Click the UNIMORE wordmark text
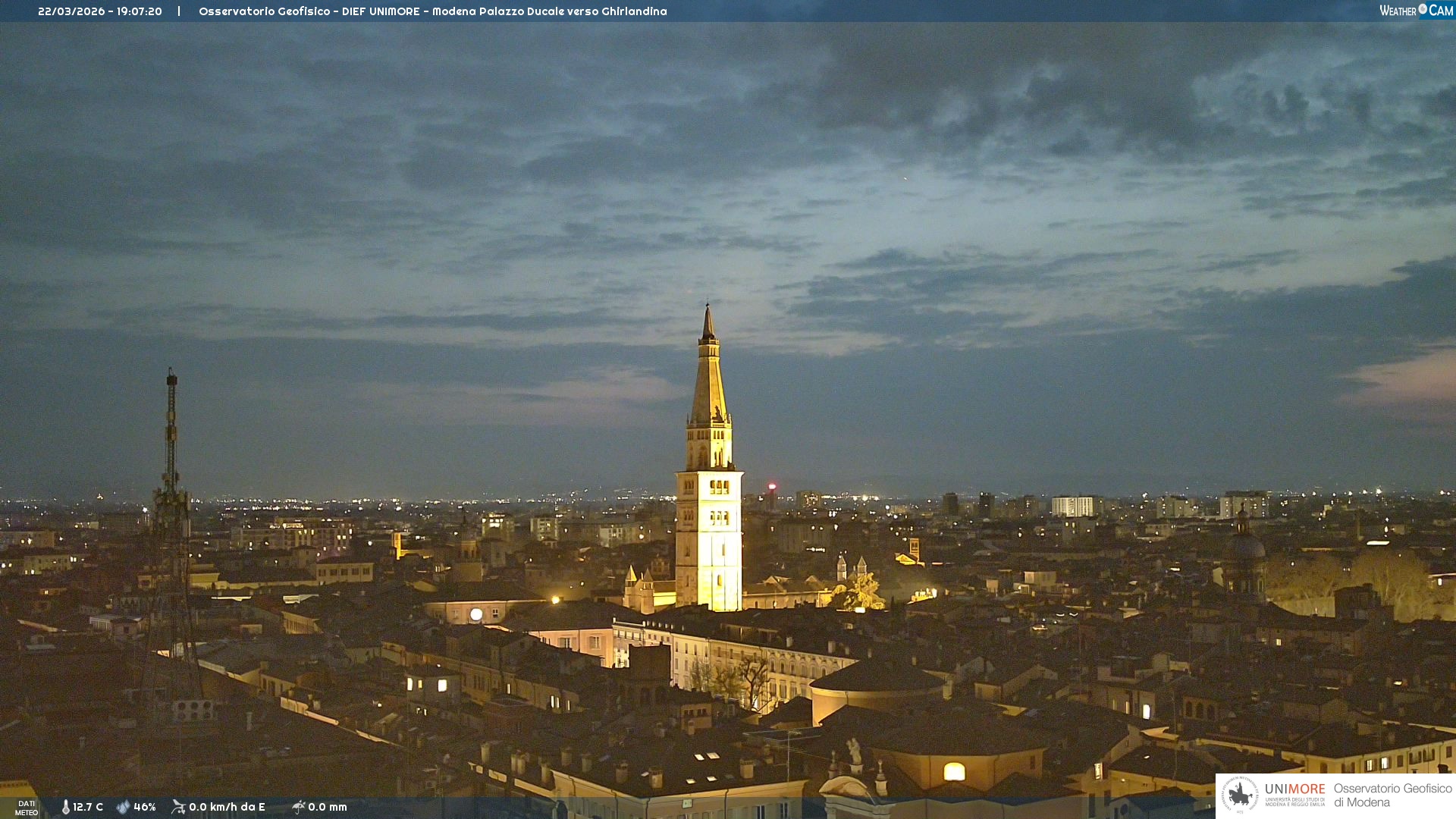The width and height of the screenshot is (1456, 819). pos(1294,789)
